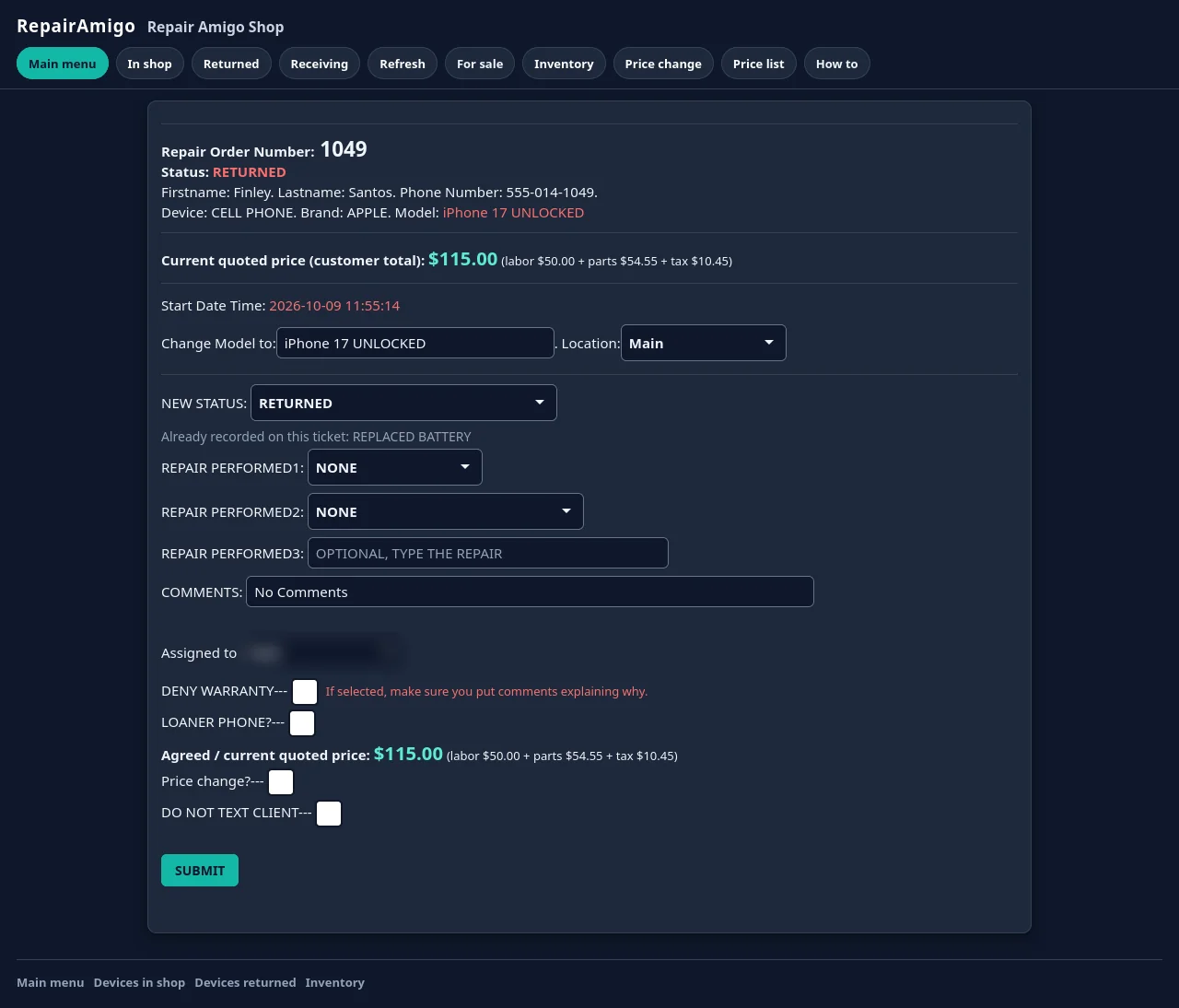1179x1008 pixels.
Task: Click the start date 2026-10-09 11:55:14
Action: 334,306
